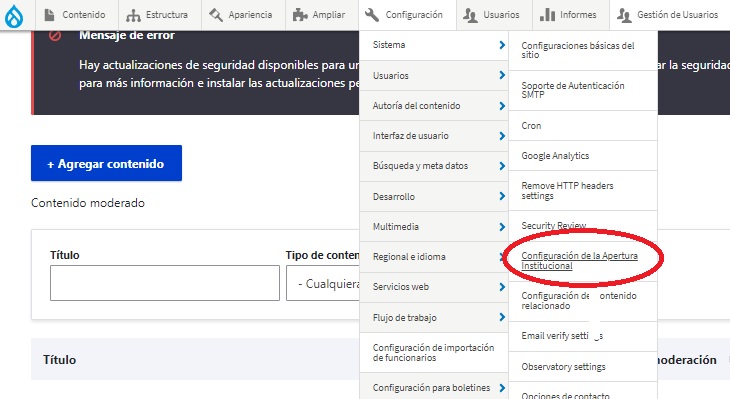The image size is (730, 399).
Task: Open the Contenido toolbar menu
Action: (x=77, y=15)
